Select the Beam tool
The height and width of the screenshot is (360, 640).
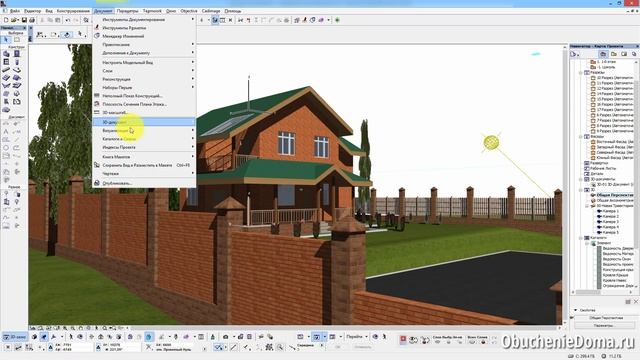click(6, 70)
